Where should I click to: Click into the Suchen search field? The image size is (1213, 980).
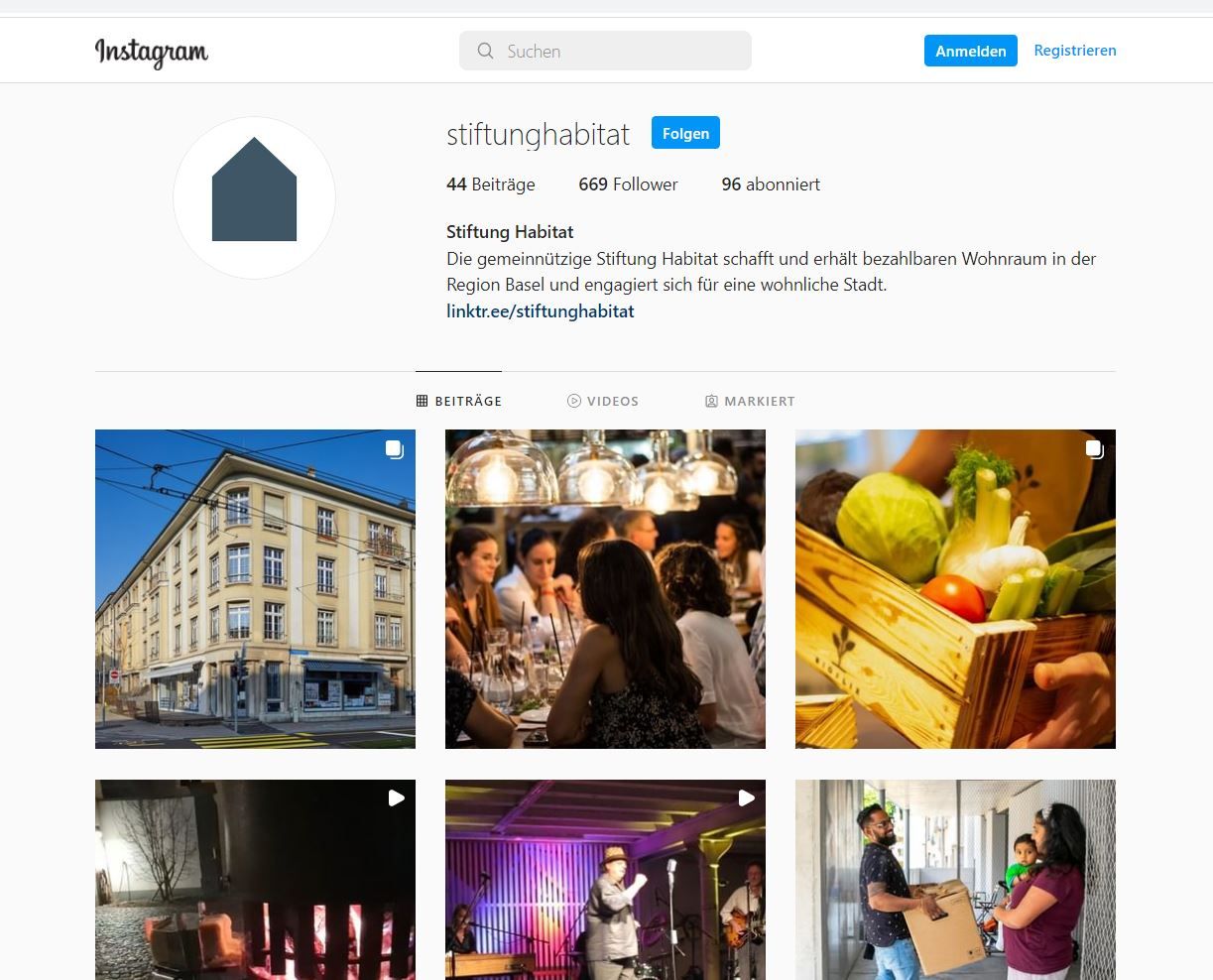coord(605,51)
